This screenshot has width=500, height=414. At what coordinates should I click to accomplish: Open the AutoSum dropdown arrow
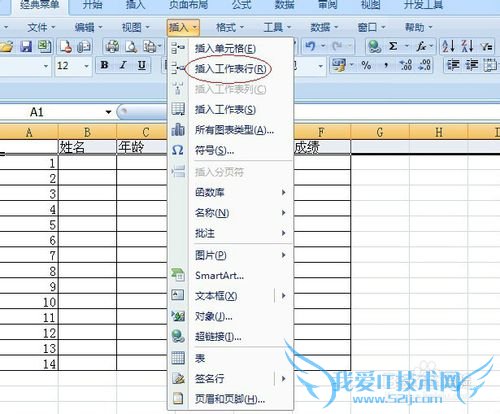(x=407, y=46)
